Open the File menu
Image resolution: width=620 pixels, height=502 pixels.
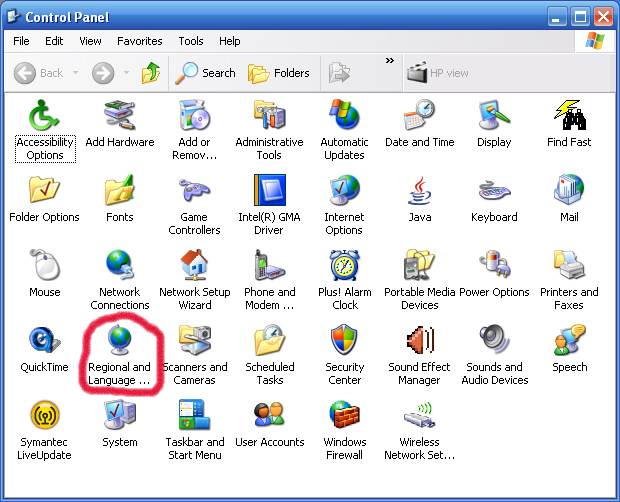tap(21, 41)
